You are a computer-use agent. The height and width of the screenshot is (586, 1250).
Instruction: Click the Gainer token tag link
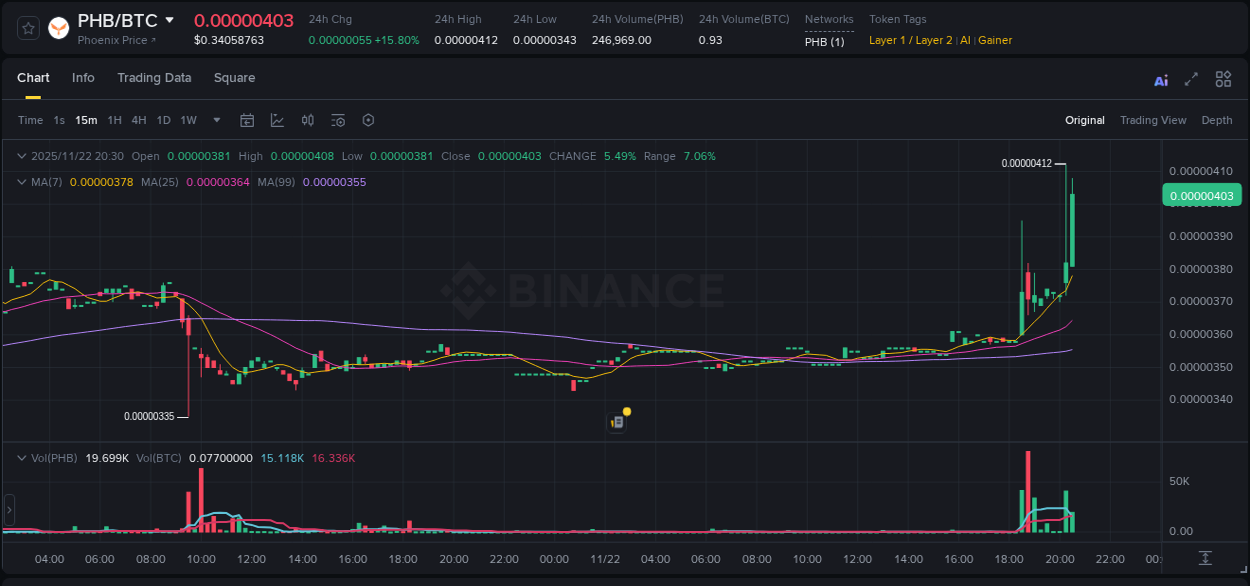tap(995, 40)
